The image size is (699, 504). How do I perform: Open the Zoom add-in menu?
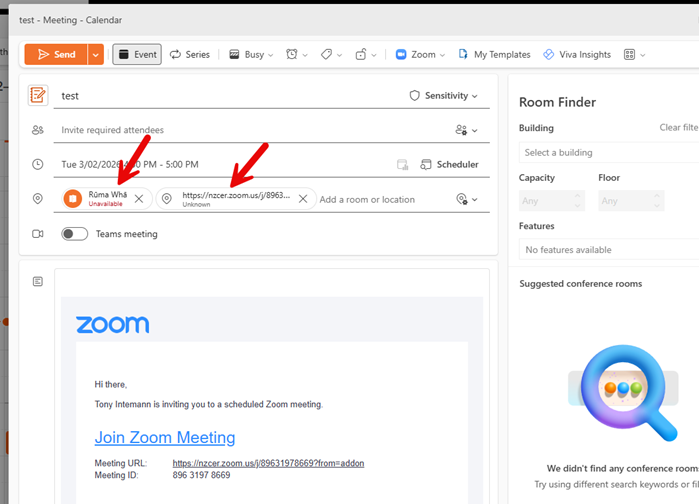pyautogui.click(x=420, y=54)
